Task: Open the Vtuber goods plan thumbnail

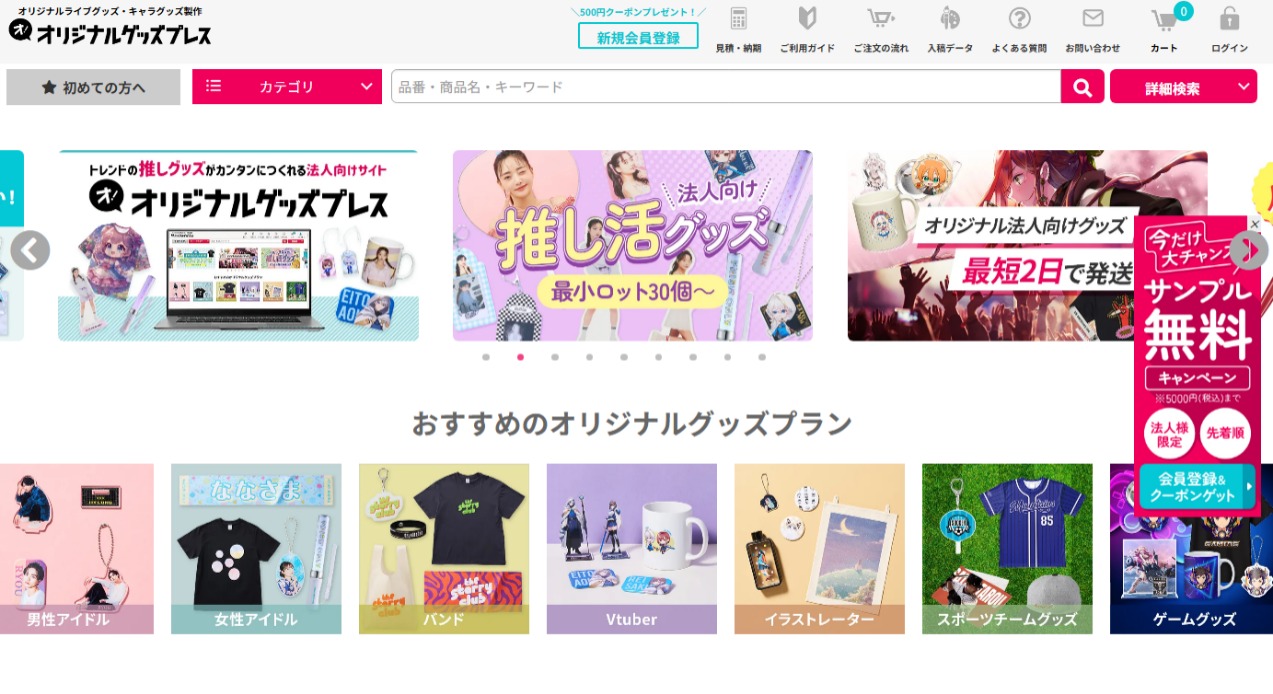Action: (x=632, y=548)
